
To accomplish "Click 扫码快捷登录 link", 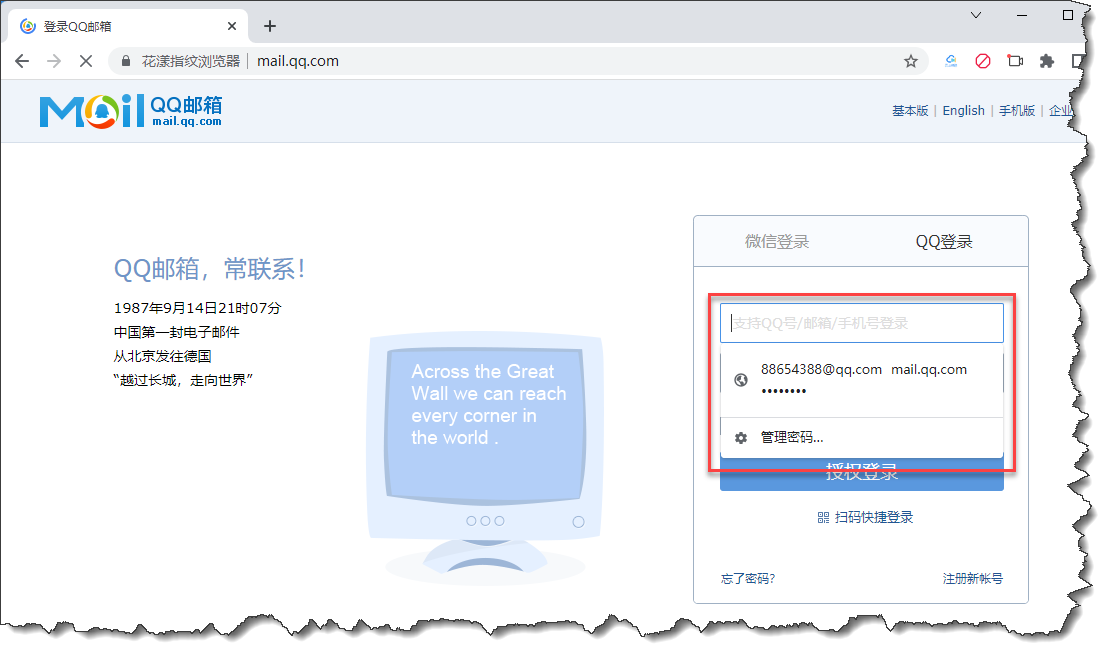I will [x=874, y=517].
